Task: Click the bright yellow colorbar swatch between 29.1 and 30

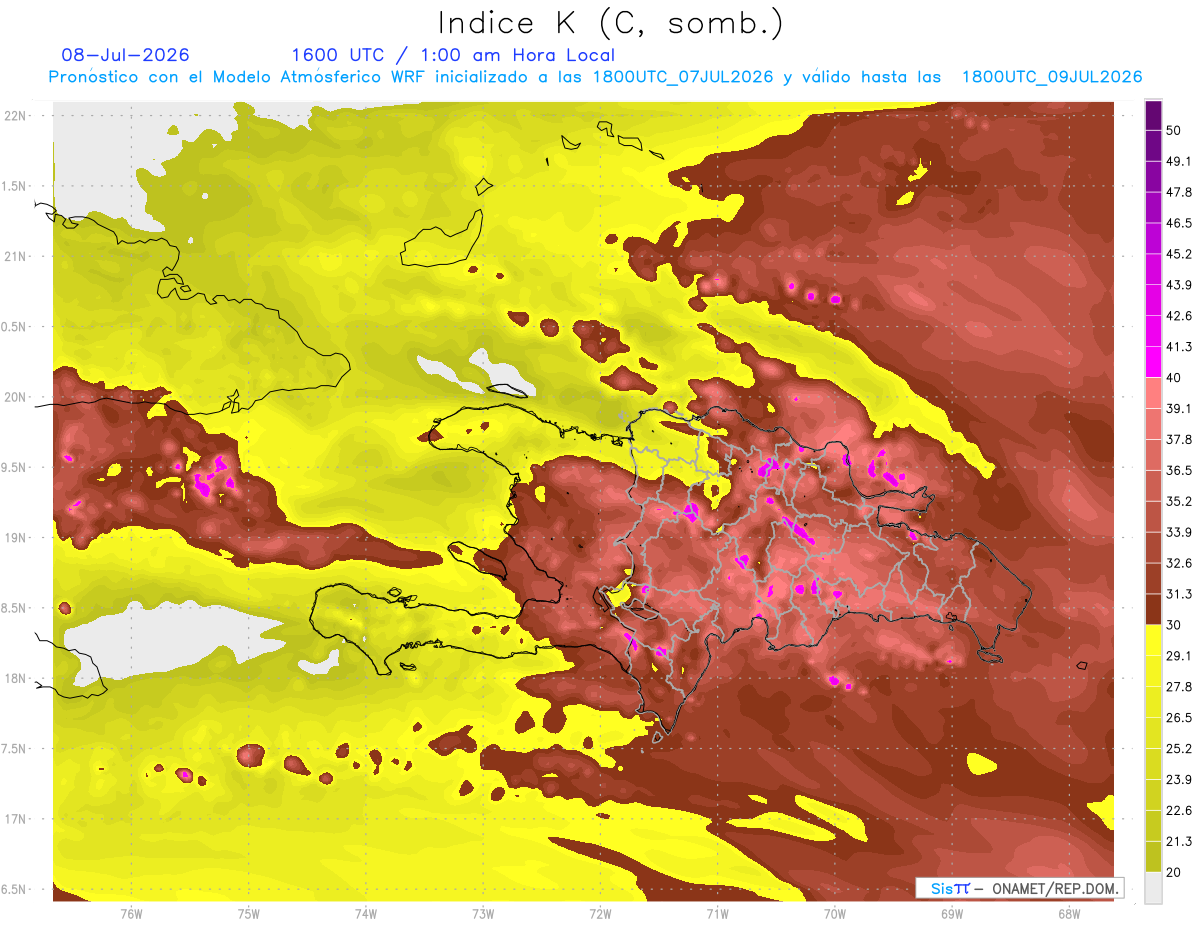Action: 1153,640
